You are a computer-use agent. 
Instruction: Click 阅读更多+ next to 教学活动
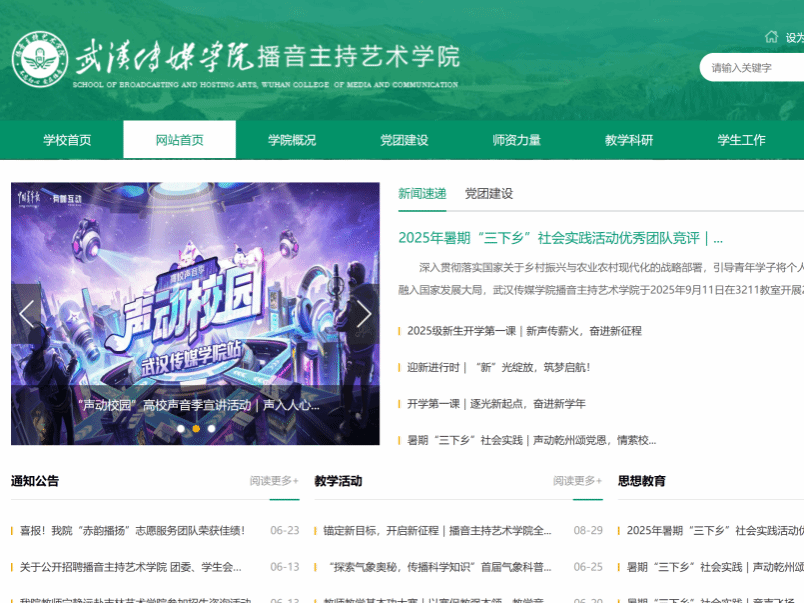tap(578, 481)
